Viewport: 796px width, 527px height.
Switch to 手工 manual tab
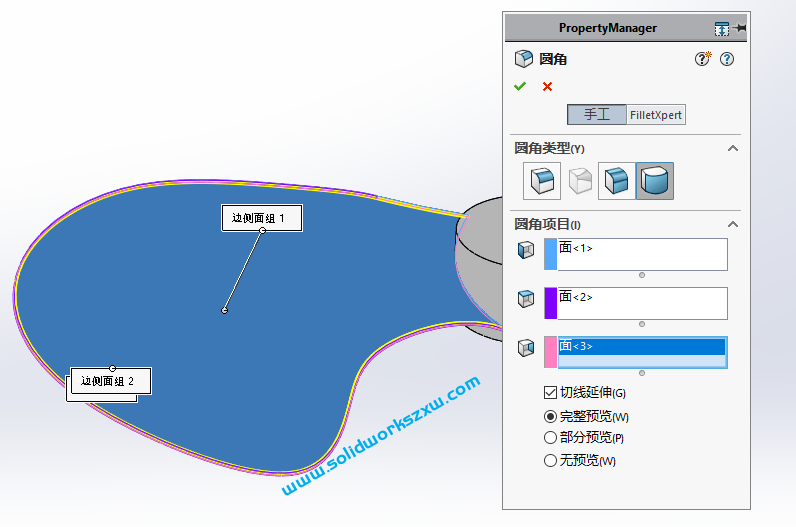[x=596, y=115]
